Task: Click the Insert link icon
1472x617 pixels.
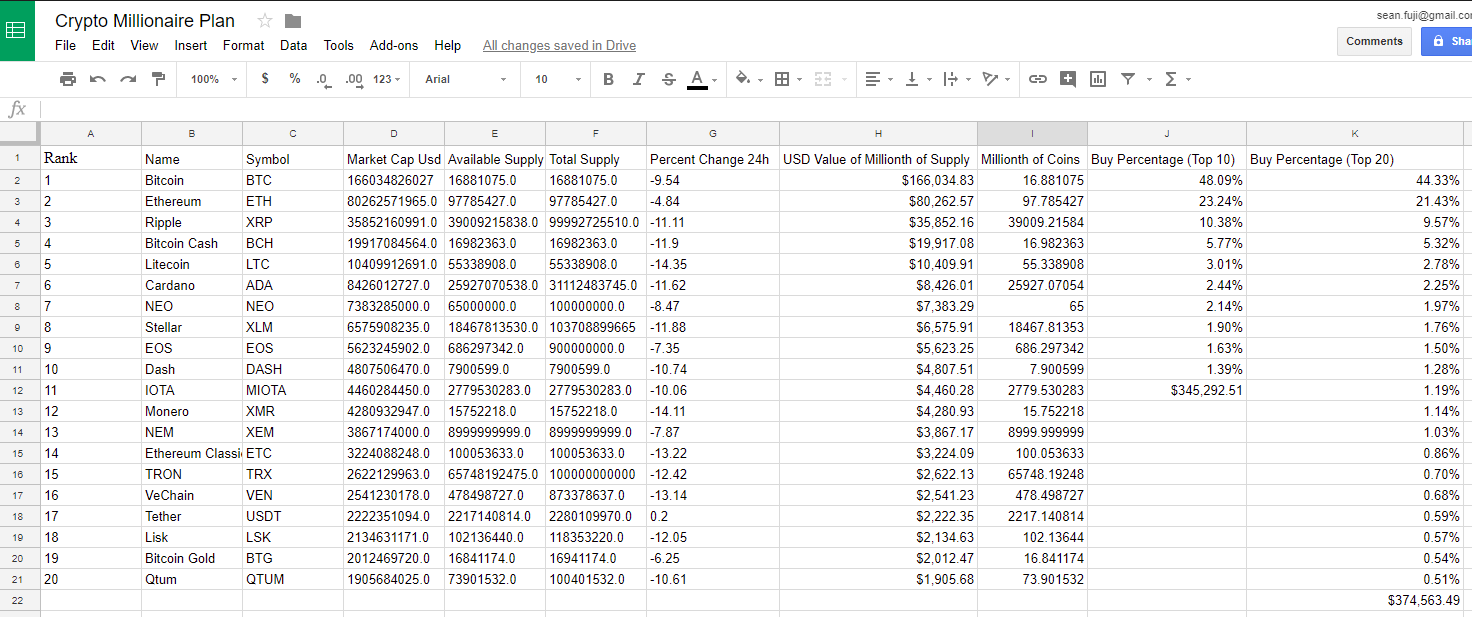Action: [1038, 79]
